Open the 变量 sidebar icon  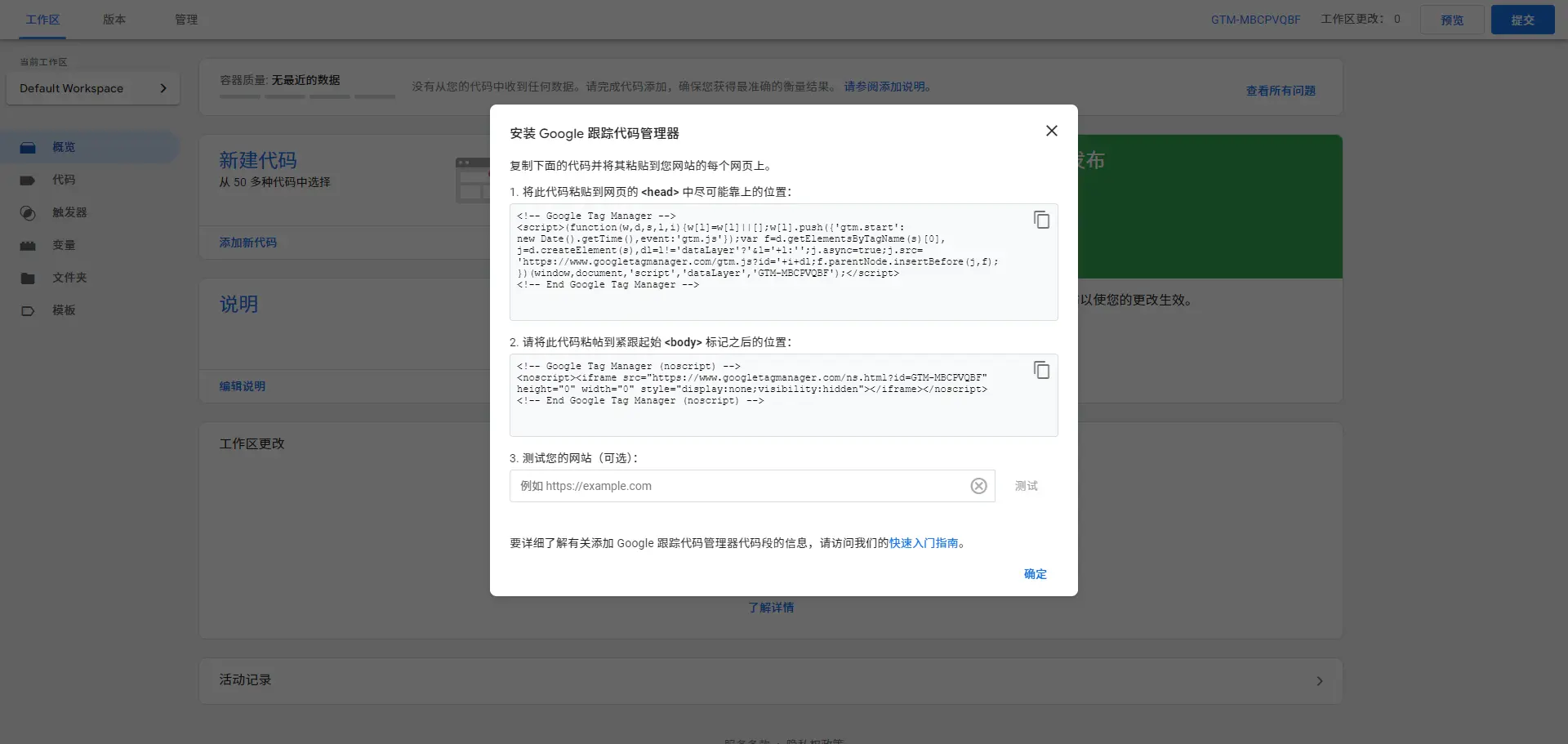click(28, 245)
